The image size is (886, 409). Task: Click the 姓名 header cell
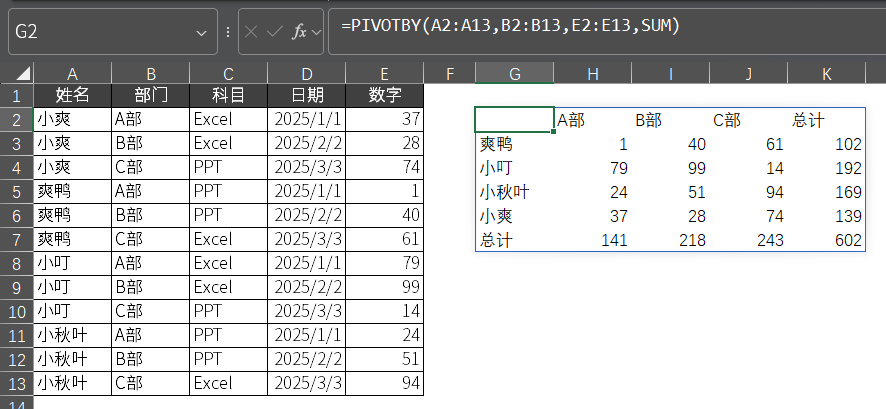[73, 95]
